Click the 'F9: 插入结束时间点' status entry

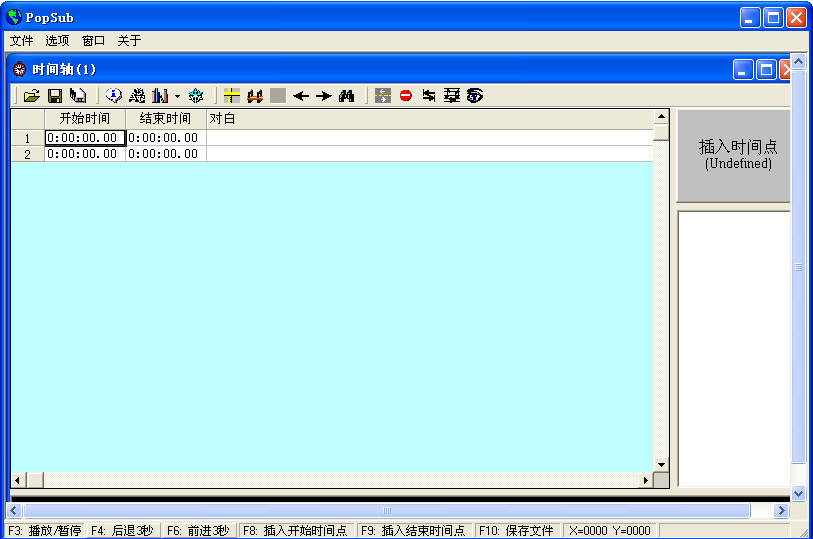(413, 531)
